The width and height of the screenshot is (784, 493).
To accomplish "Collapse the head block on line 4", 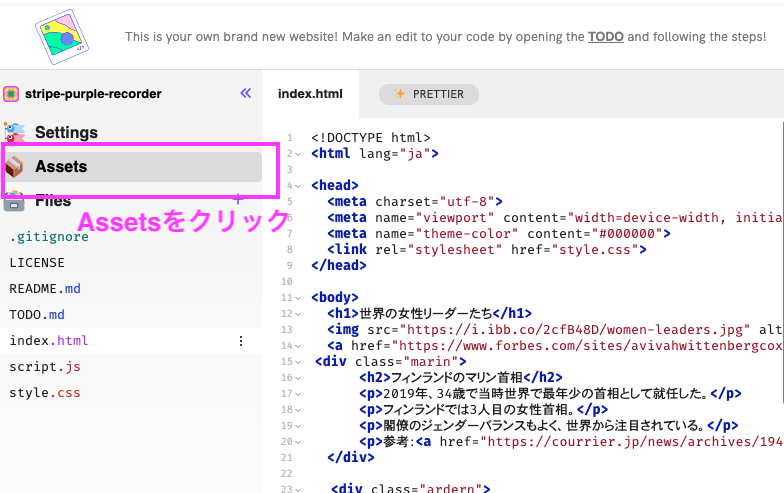I will [298, 186].
